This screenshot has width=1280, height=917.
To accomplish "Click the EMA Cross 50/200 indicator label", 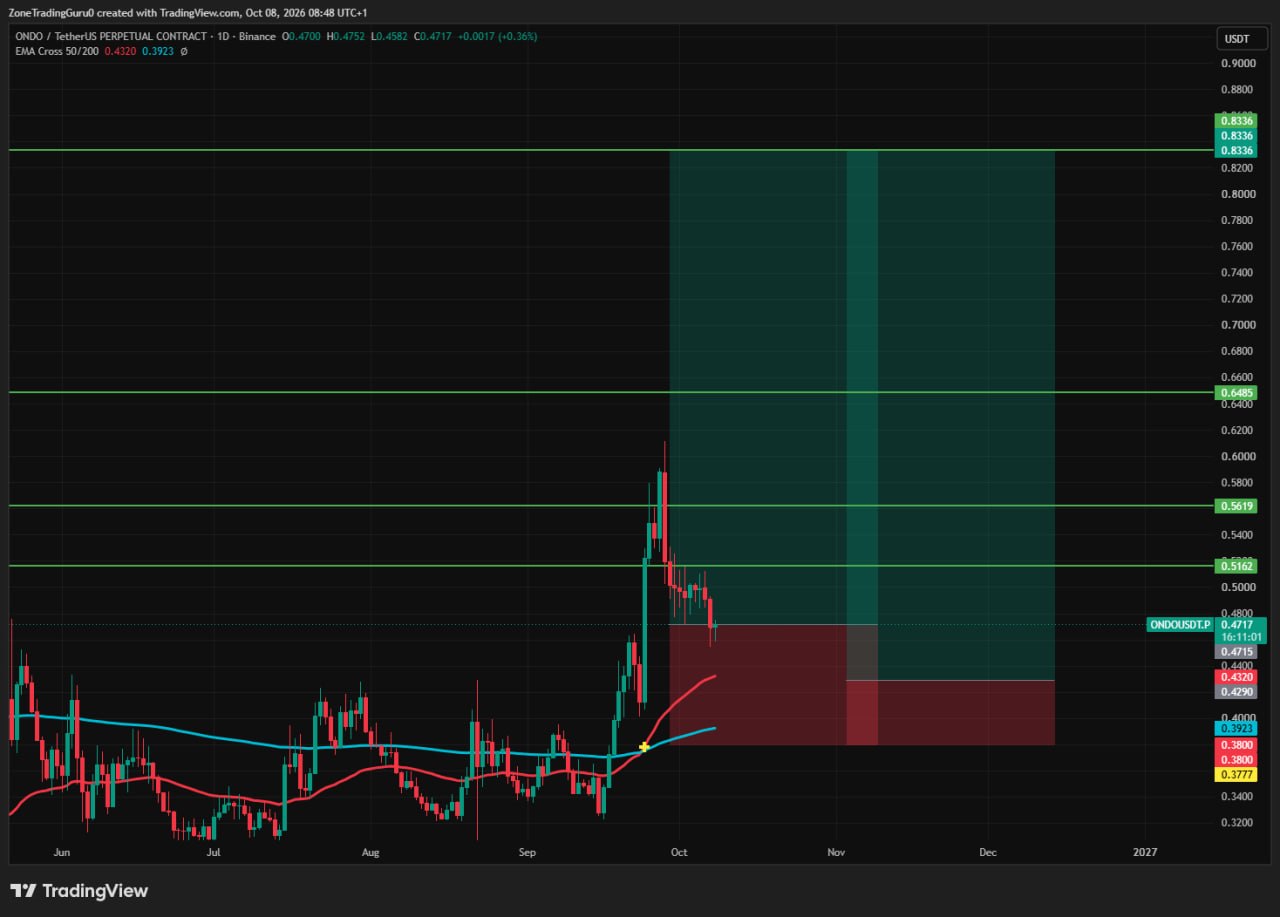I will point(55,51).
